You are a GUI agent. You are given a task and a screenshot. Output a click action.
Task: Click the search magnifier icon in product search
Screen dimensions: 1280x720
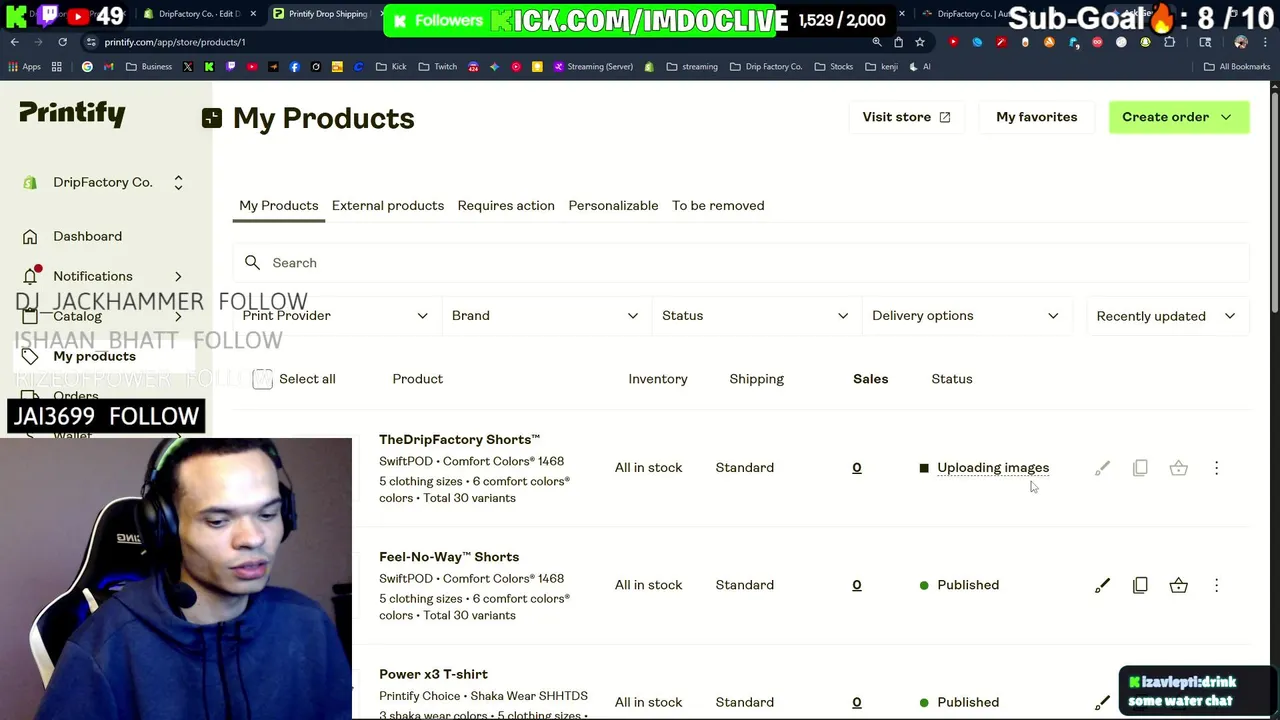coord(253,263)
